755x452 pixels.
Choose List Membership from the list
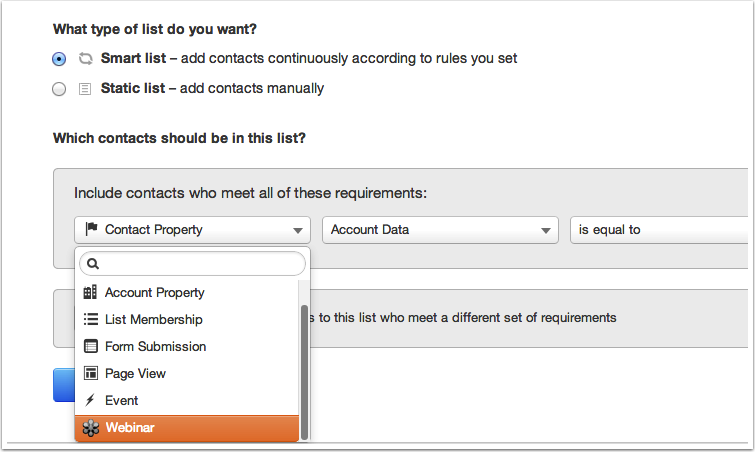187,320
